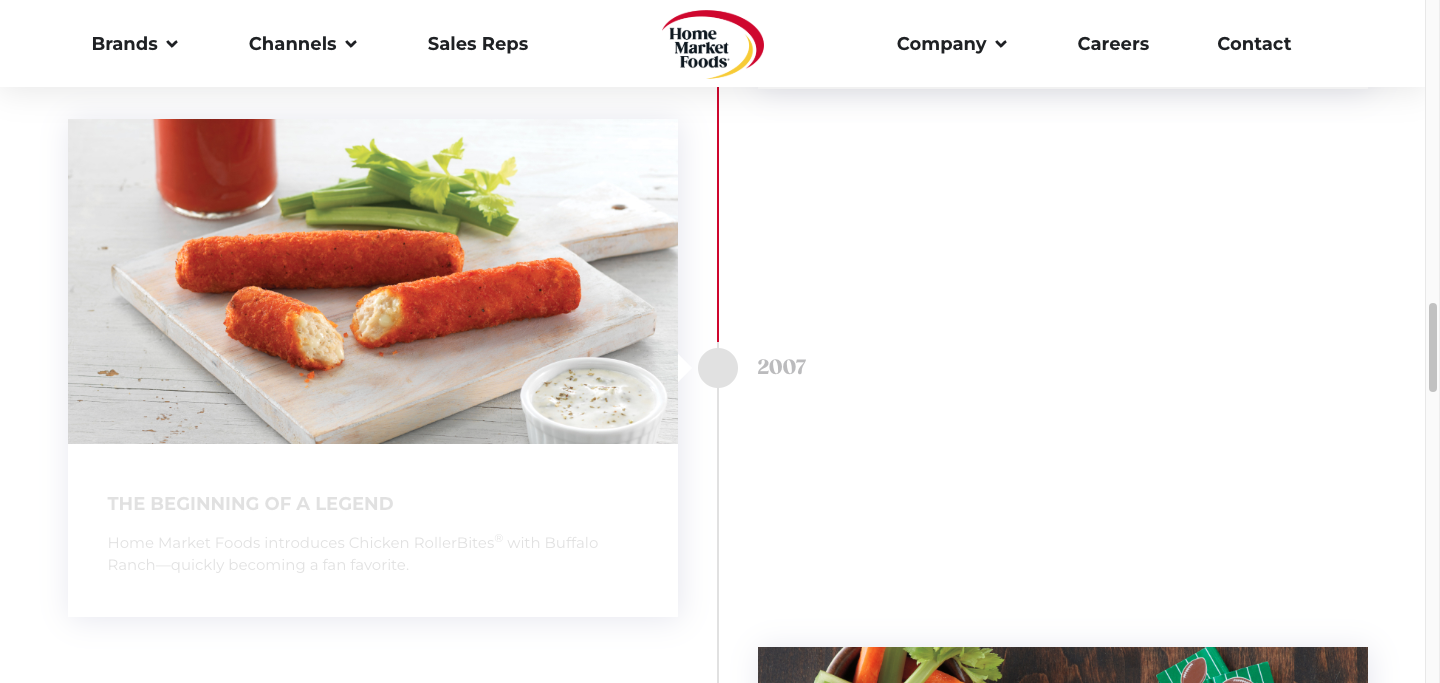Viewport: 1440px width, 683px height.
Task: Click the Home Market Foods logo
Action: pos(713,44)
